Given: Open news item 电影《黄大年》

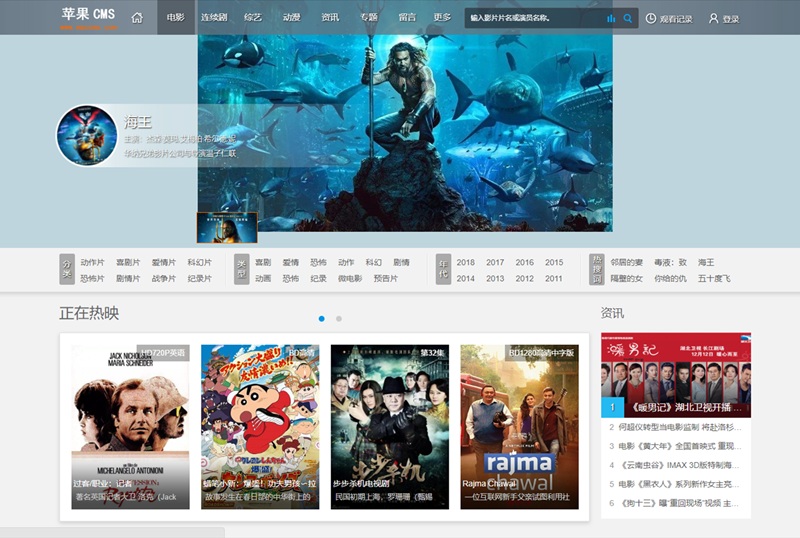Looking at the screenshot, I should point(679,446).
